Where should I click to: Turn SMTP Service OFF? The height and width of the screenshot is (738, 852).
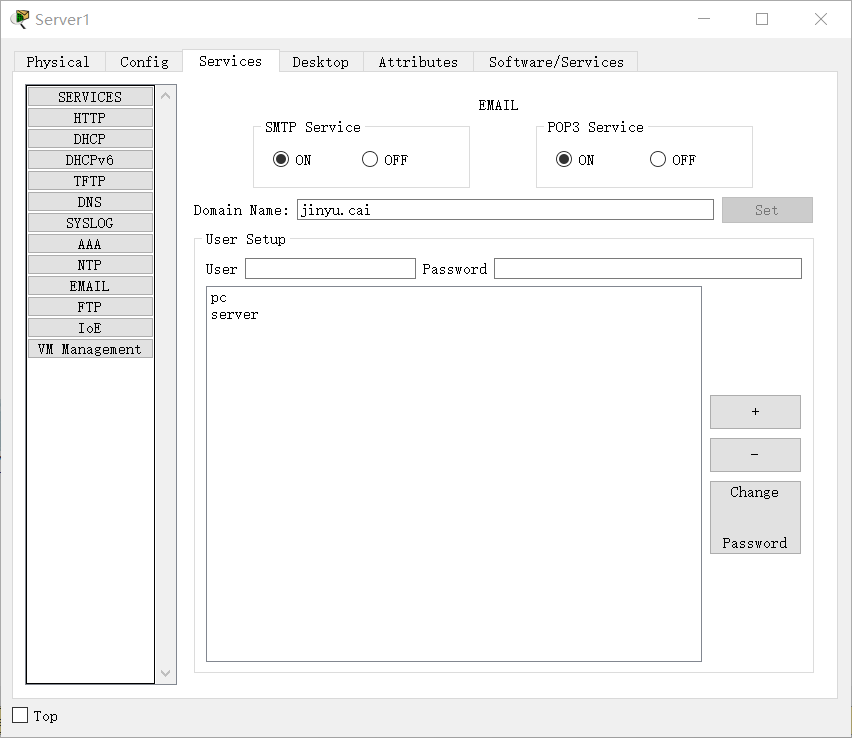[x=370, y=159]
